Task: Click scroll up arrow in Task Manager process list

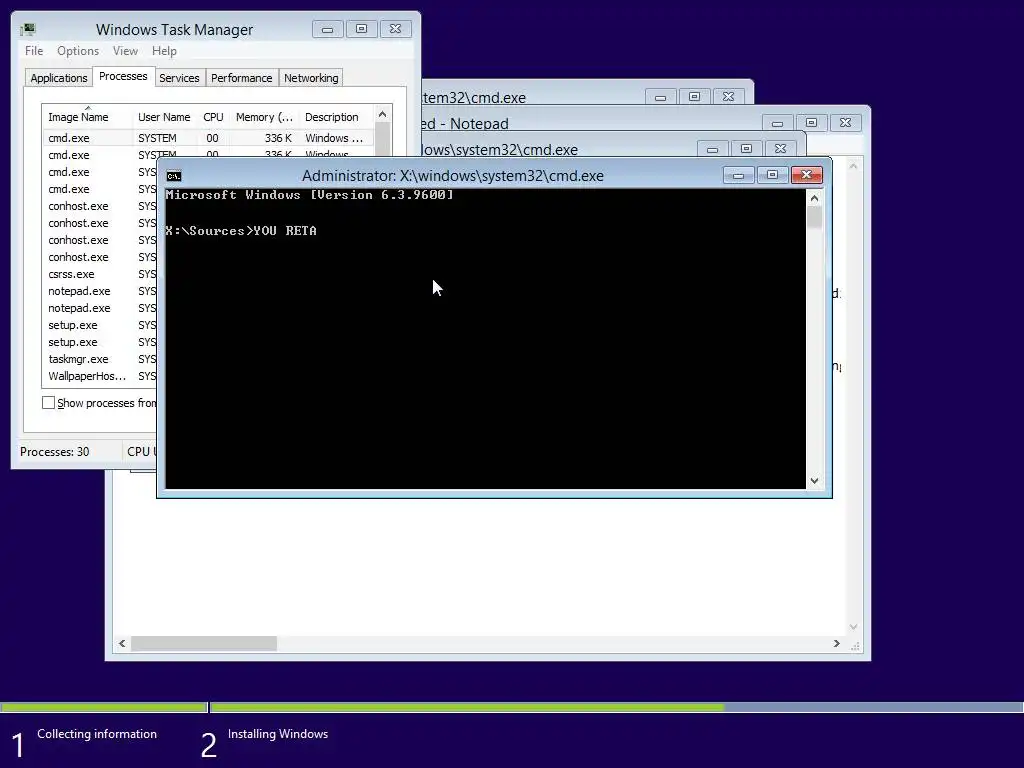Action: point(383,114)
